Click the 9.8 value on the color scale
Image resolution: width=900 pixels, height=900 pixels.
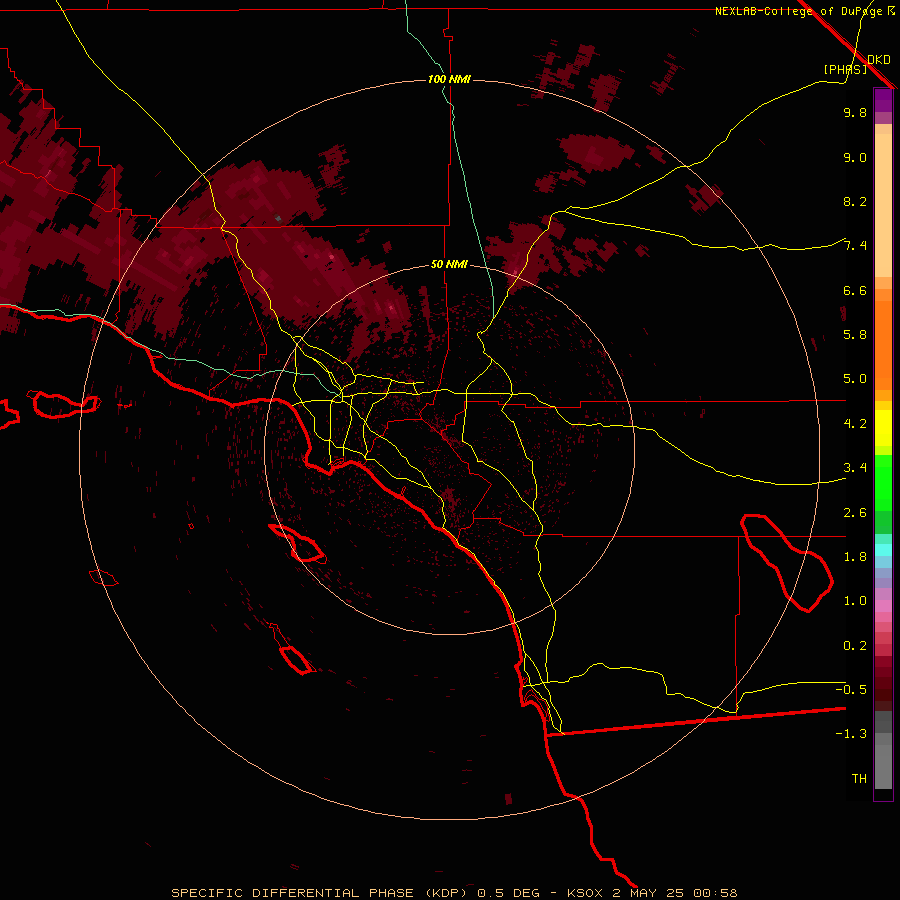click(855, 112)
